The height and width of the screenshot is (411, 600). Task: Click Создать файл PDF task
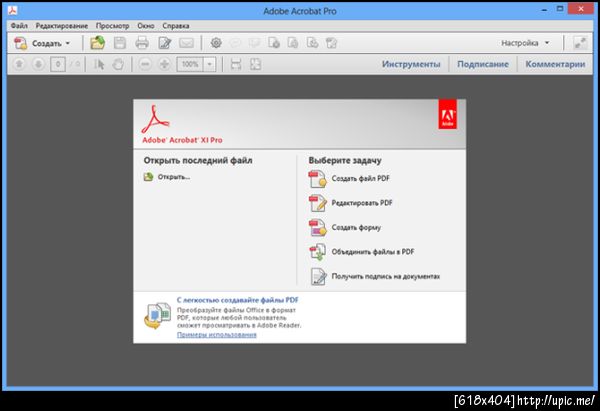pyautogui.click(x=360, y=178)
